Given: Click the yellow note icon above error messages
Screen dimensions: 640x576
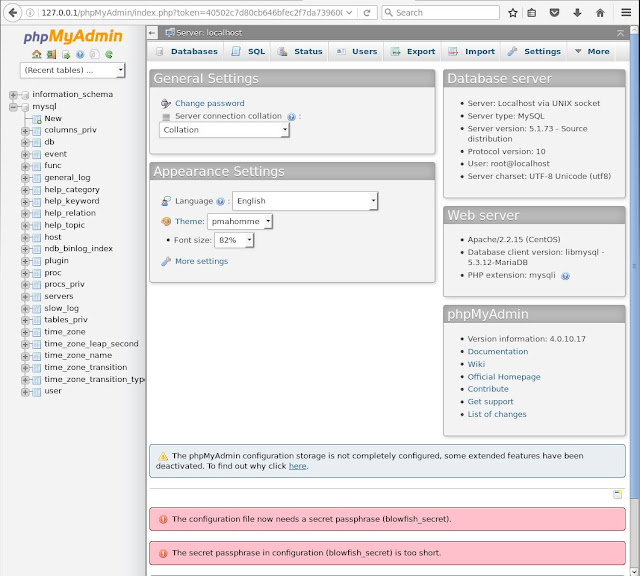Looking at the screenshot, I should pyautogui.click(x=618, y=494).
